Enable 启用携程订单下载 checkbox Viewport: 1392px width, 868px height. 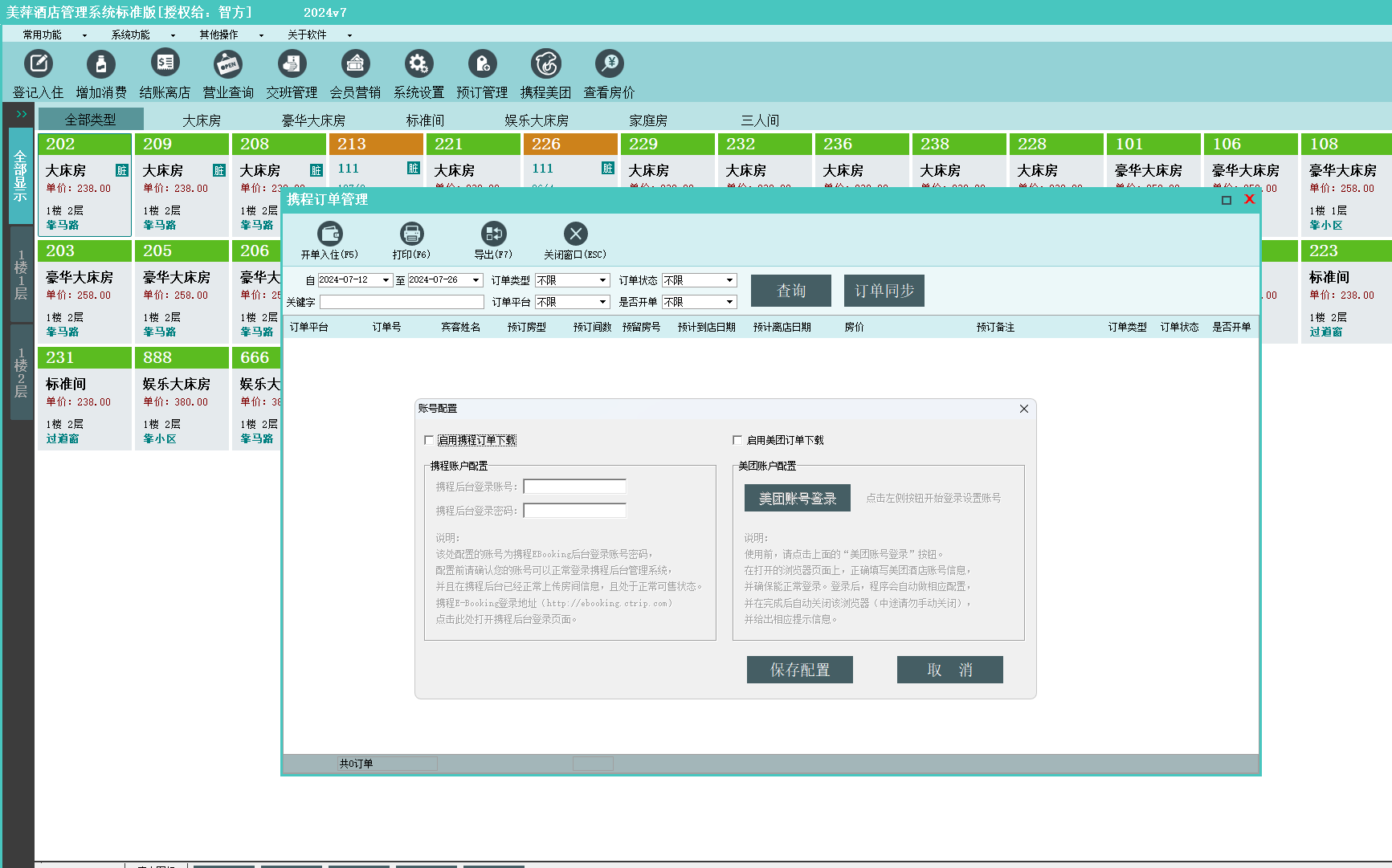point(429,440)
